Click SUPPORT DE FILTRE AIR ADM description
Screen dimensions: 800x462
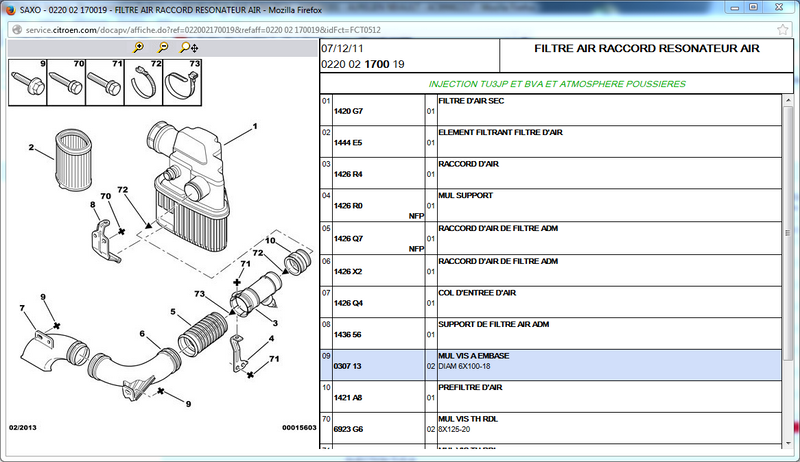click(x=493, y=324)
